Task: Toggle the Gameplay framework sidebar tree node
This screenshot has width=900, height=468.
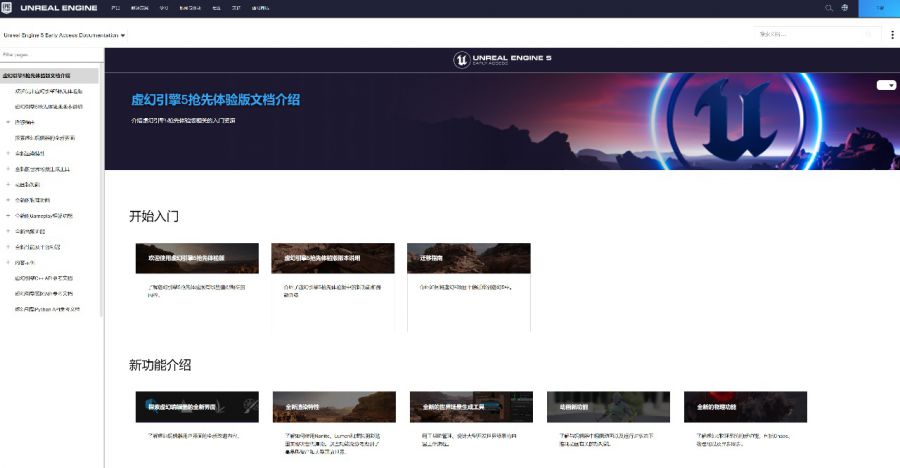Action: [x=8, y=215]
